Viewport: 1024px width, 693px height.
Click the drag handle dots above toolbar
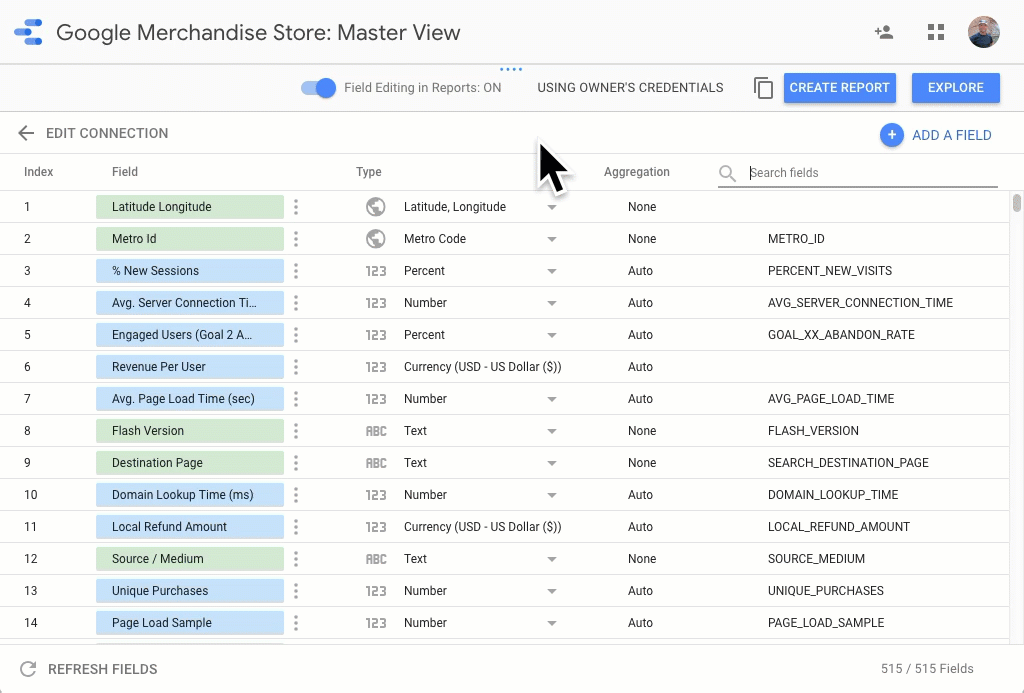tap(511, 69)
